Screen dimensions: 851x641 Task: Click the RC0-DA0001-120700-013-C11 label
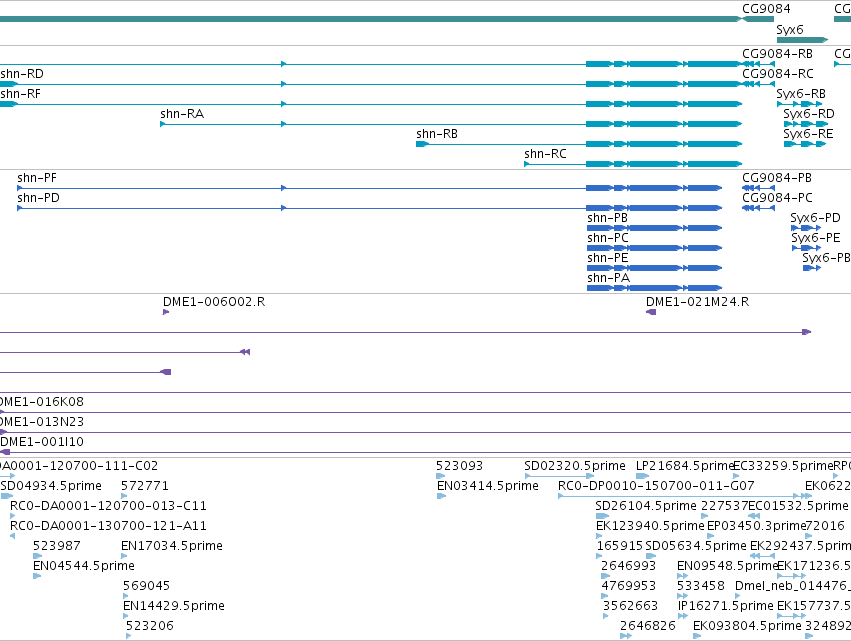[109, 506]
